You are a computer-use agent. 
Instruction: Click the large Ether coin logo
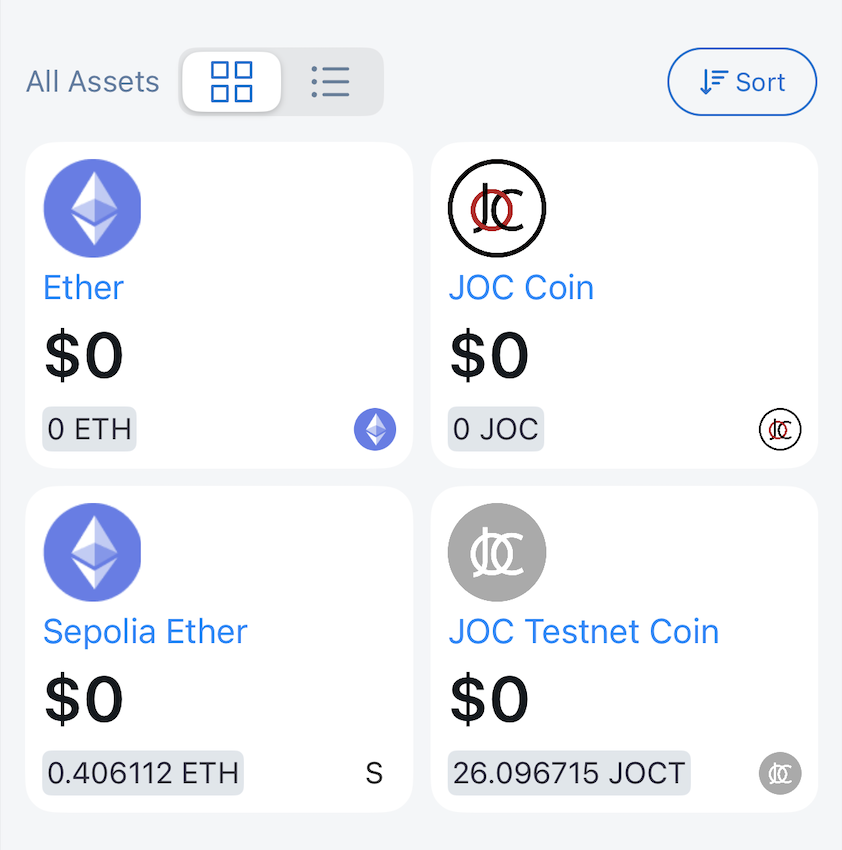[92, 208]
